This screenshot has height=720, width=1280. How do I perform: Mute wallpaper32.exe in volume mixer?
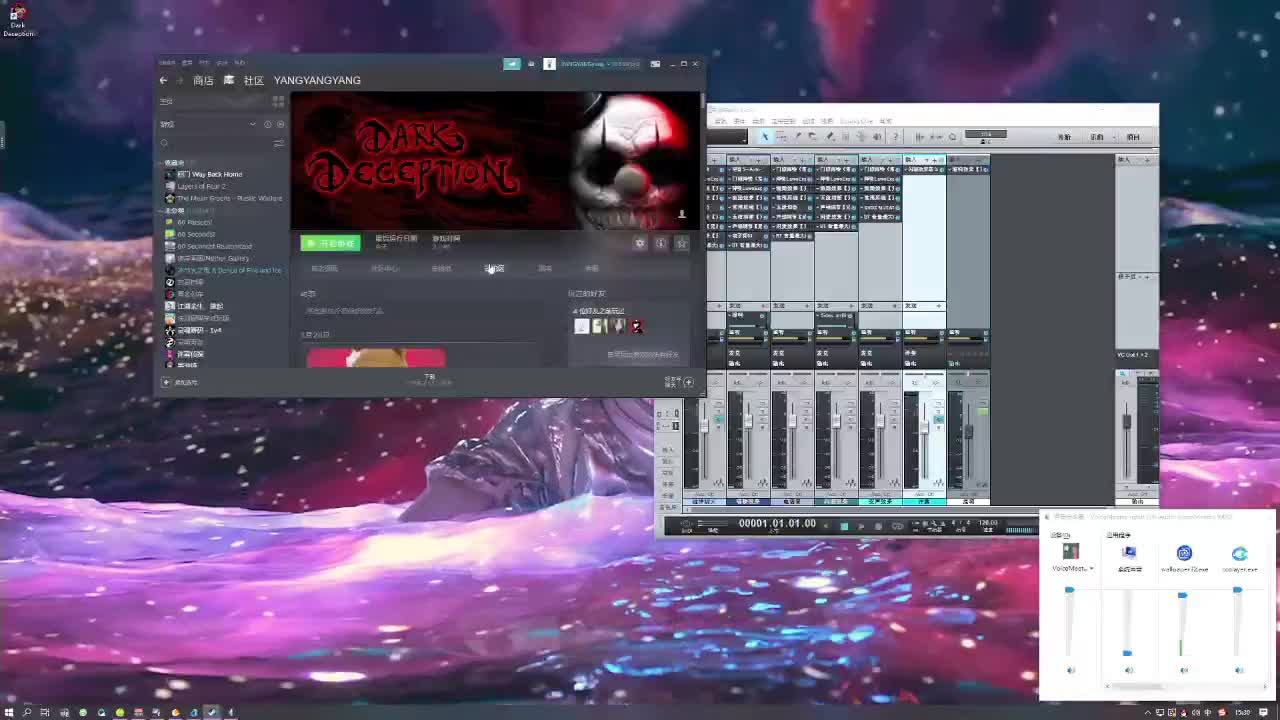pos(1184,670)
